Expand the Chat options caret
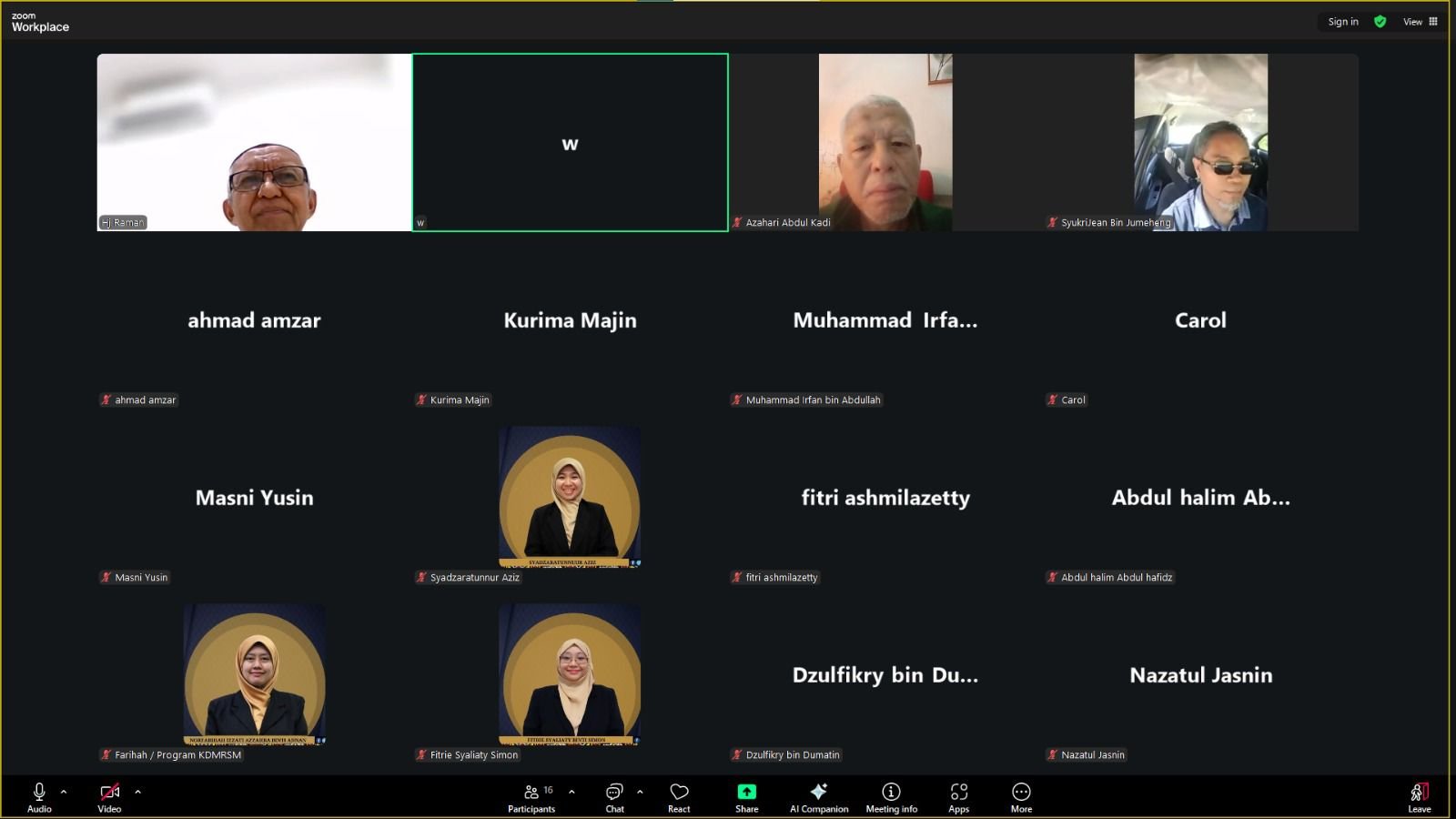The width and height of the screenshot is (1456, 819). pos(640,792)
